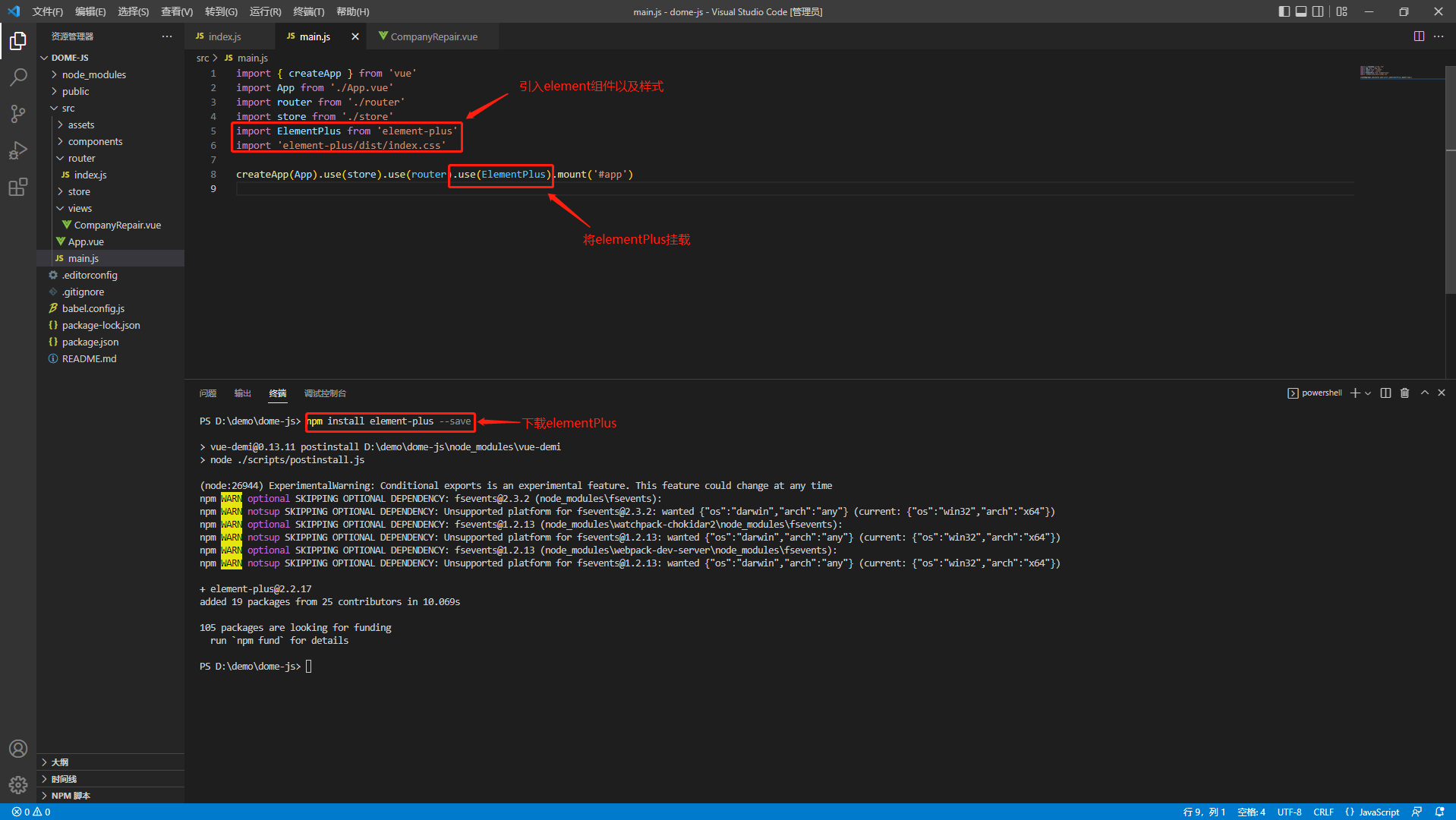1456x820 pixels.
Task: Open the Search view in activity bar
Action: tap(18, 77)
